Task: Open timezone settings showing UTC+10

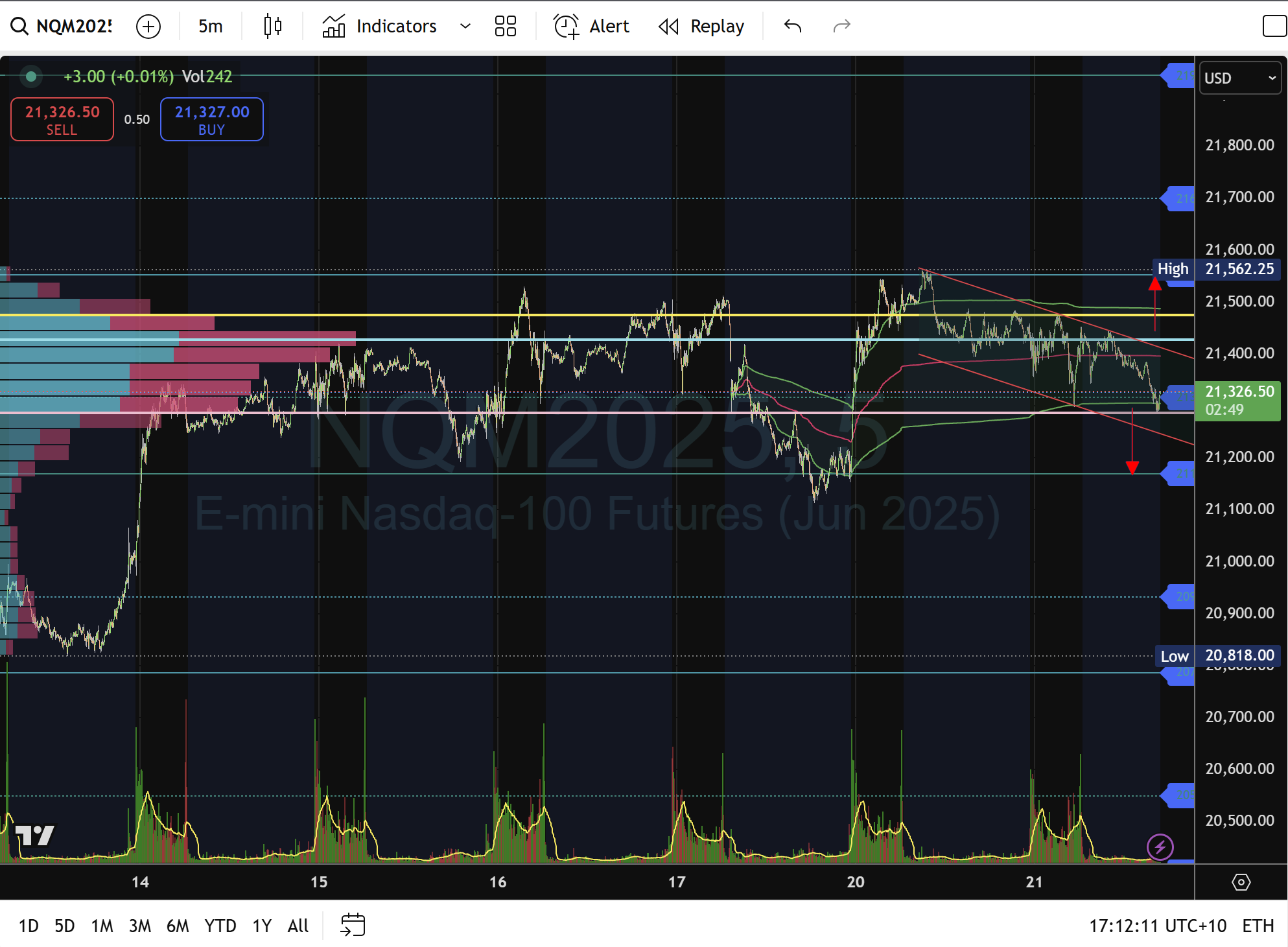Action: [1158, 926]
